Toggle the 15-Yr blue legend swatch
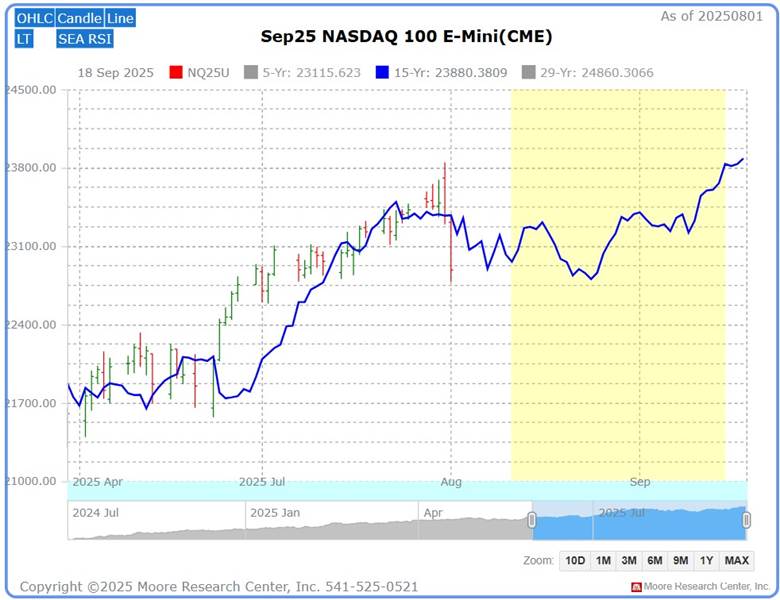 [382, 73]
